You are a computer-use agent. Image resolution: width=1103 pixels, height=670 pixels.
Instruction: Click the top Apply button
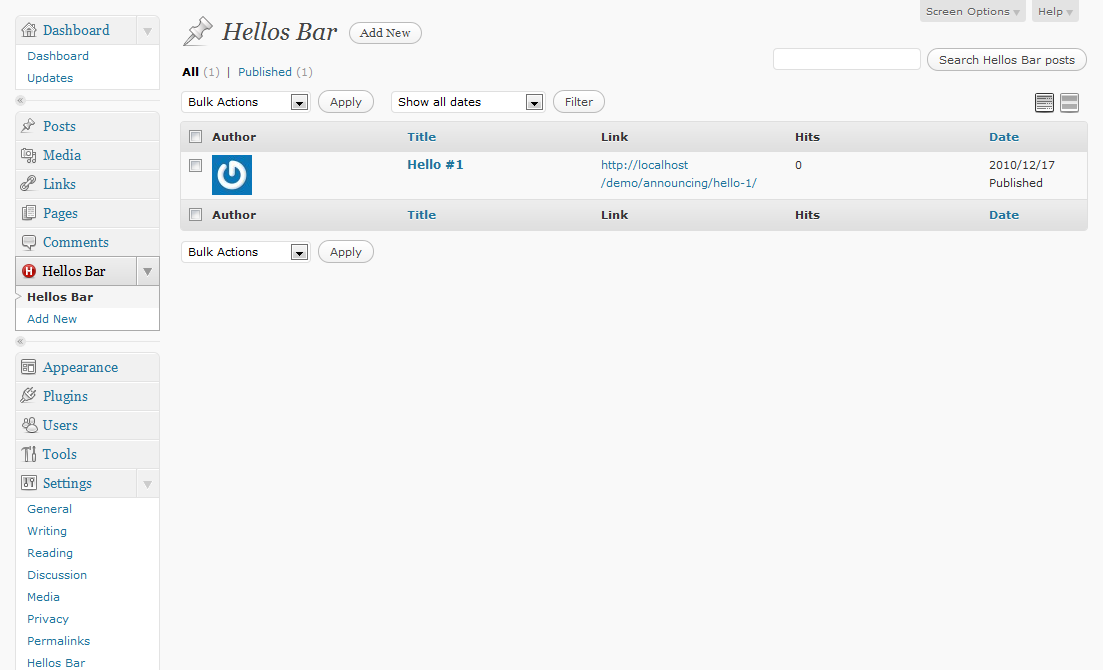pos(345,102)
